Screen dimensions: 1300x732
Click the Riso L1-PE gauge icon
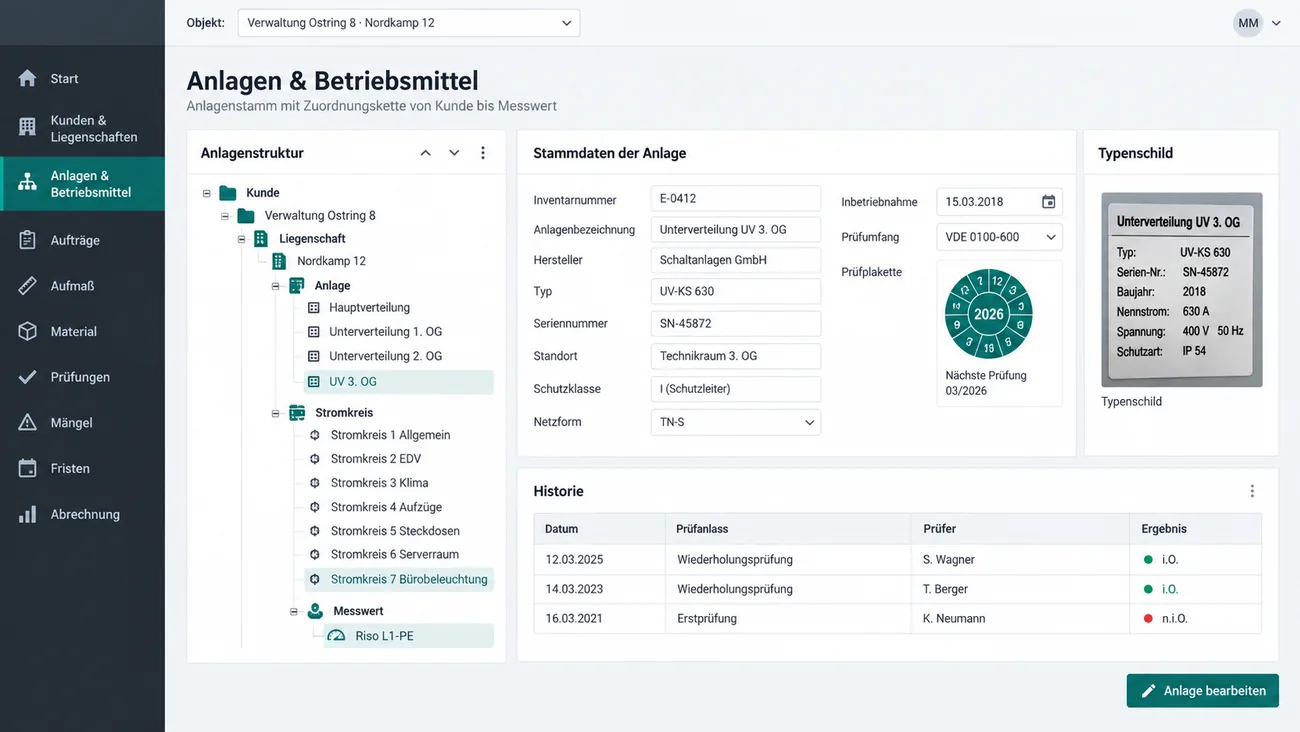pos(337,636)
